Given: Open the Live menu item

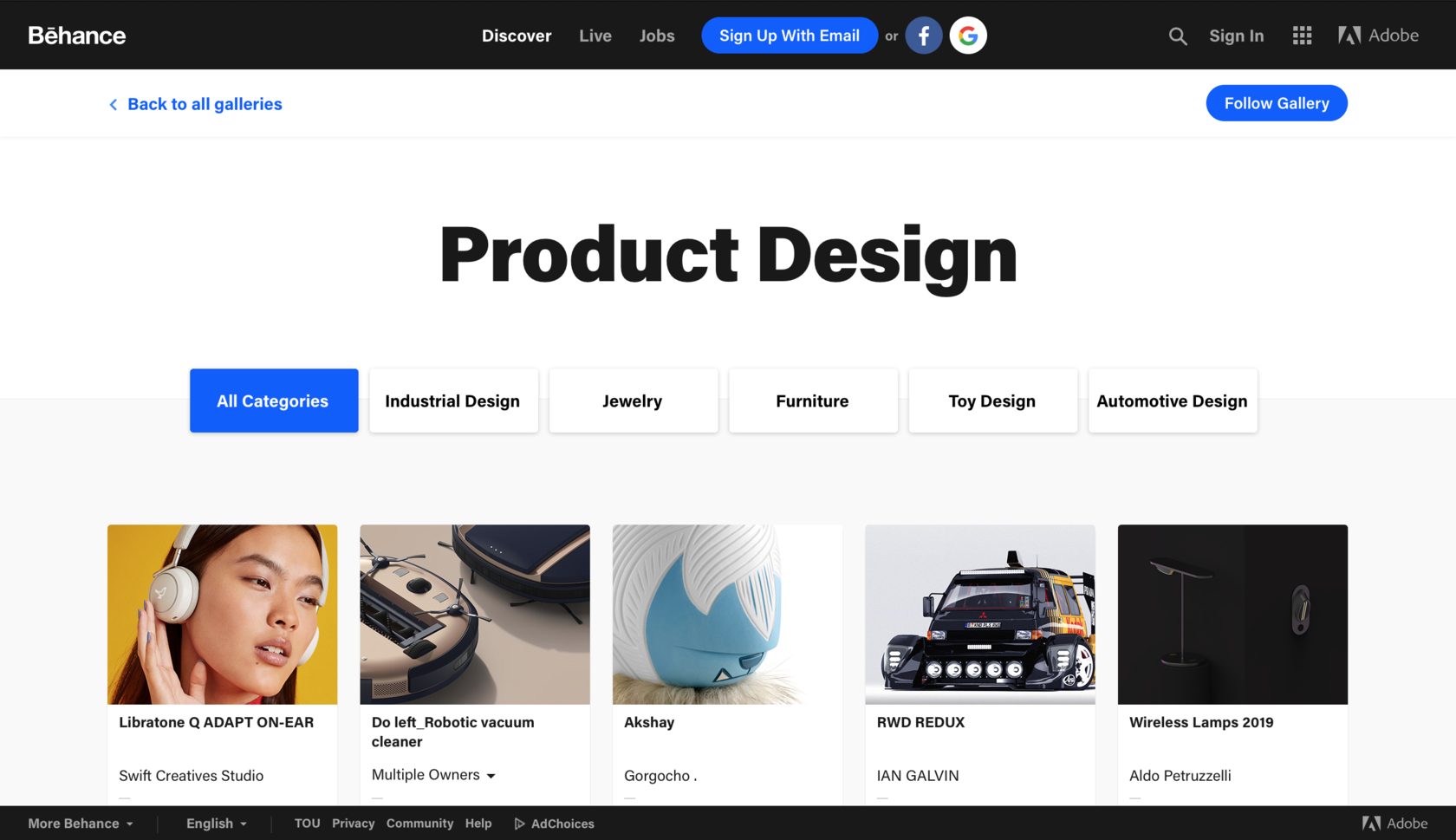Looking at the screenshot, I should [x=595, y=36].
